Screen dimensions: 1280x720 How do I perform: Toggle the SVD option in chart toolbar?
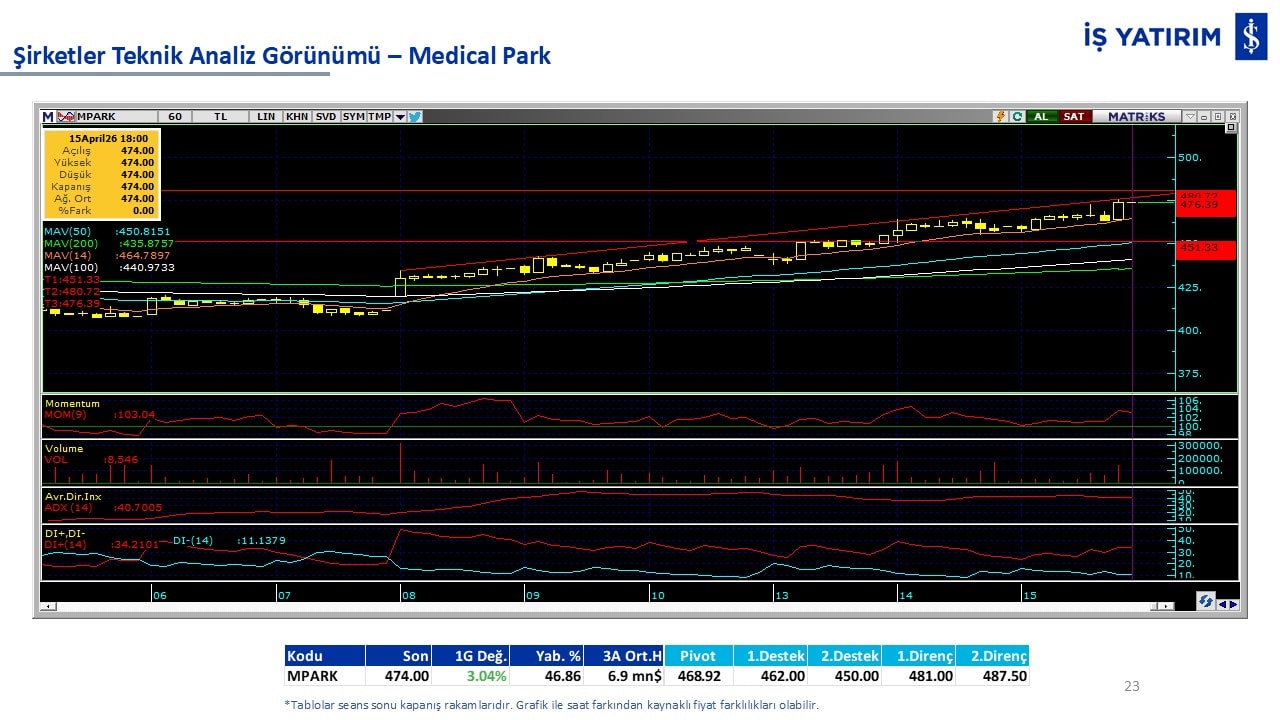(x=326, y=117)
